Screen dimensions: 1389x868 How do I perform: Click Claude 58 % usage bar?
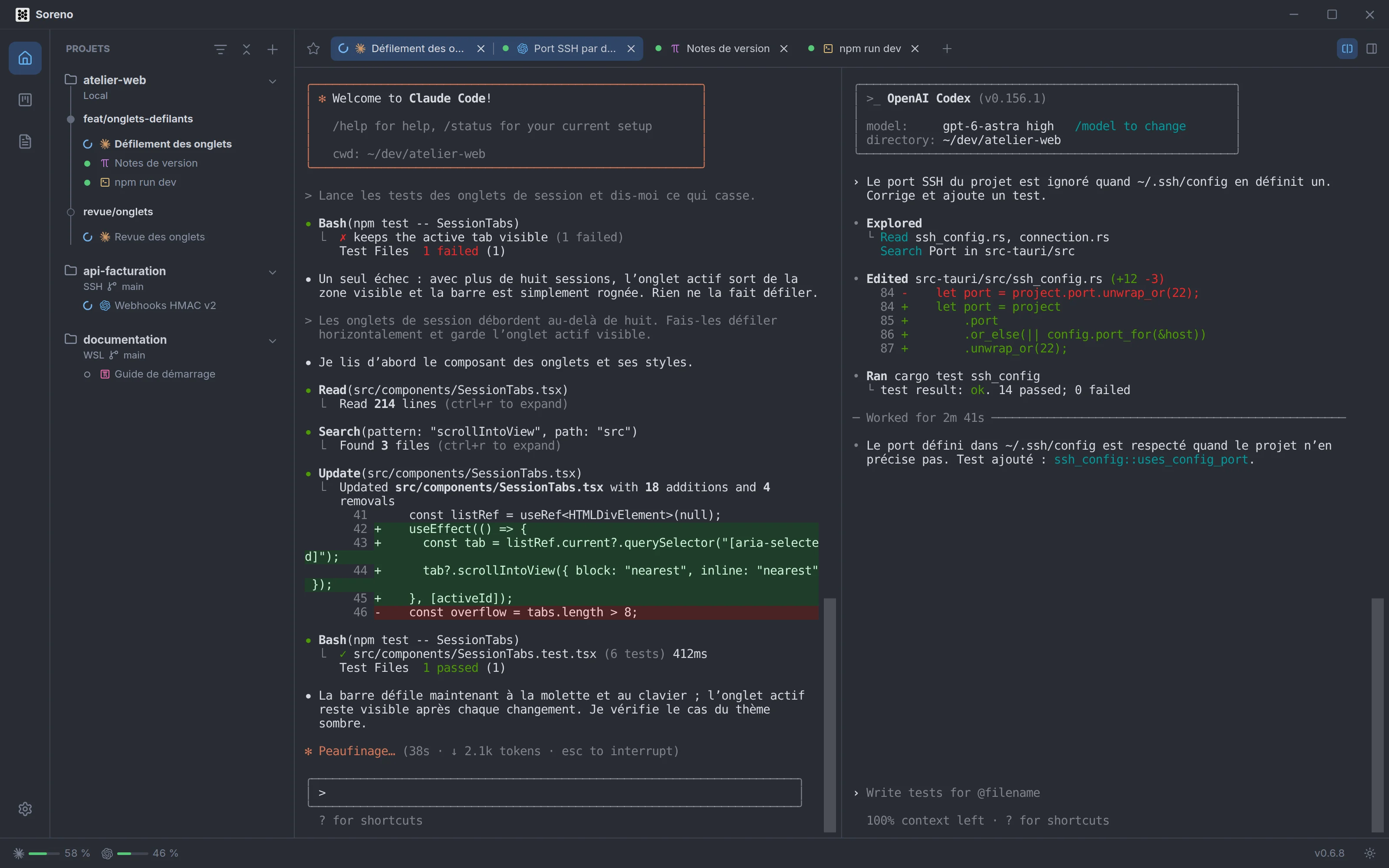click(x=44, y=854)
